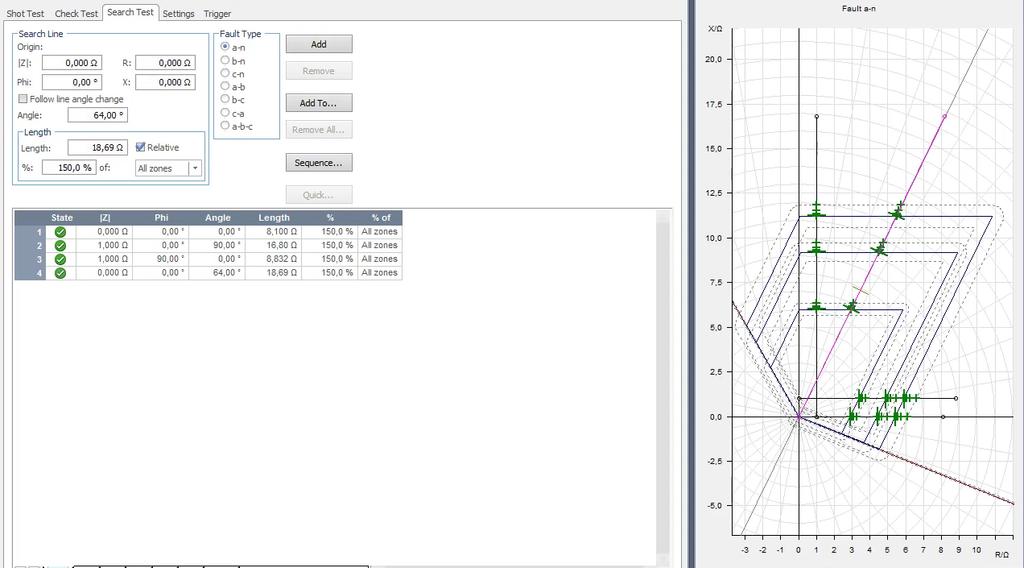
Task: Select the a-n fault type
Action: [225, 47]
